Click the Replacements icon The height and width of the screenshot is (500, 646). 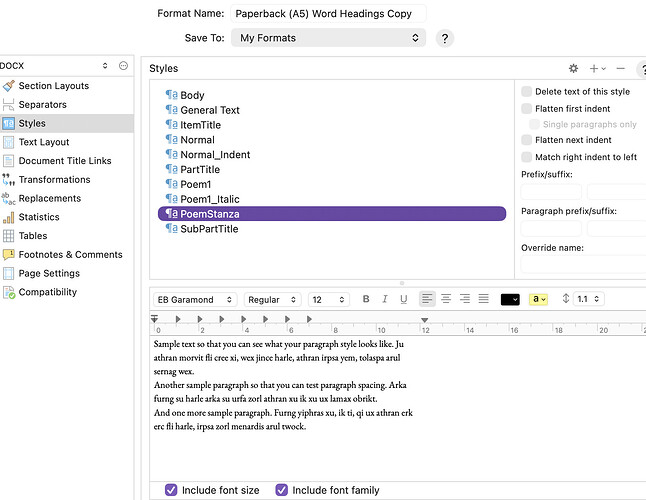(8, 199)
